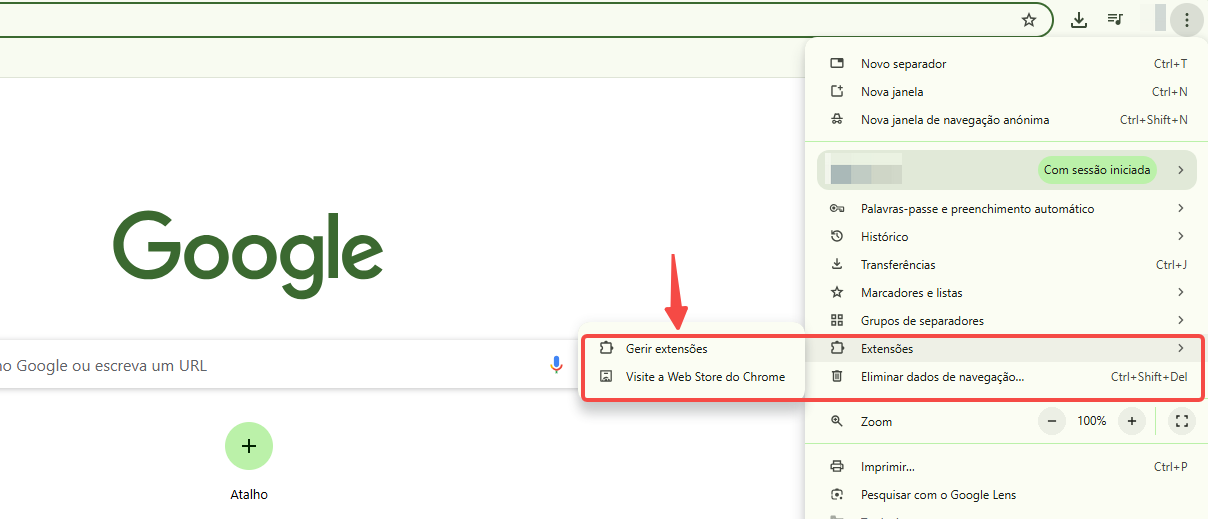1208x519 pixels.
Task: Click the incognito icon beside anónima entry
Action: click(x=837, y=119)
